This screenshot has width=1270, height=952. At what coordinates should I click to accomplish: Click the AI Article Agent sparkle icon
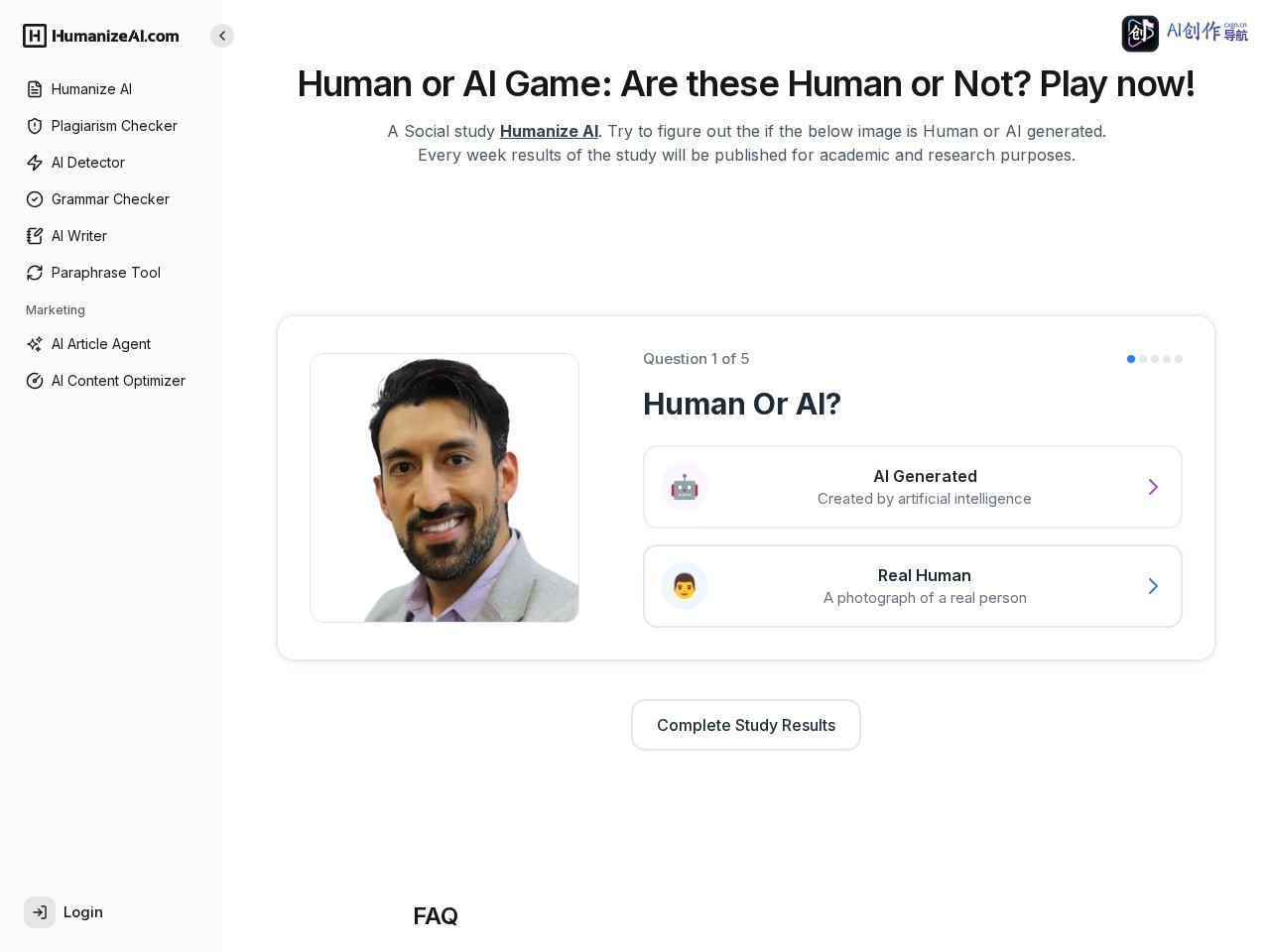click(x=35, y=344)
